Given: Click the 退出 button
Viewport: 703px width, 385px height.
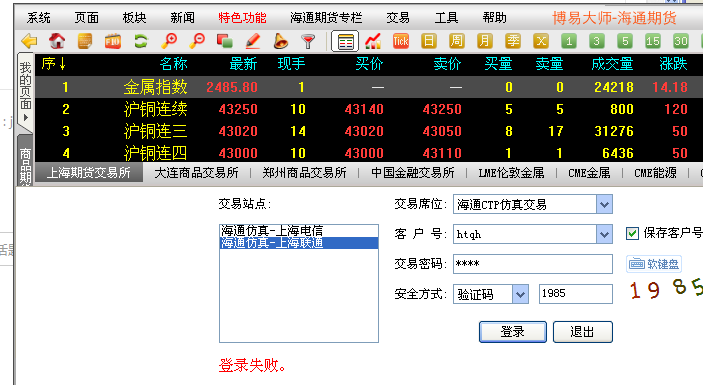Looking at the screenshot, I should [582, 332].
